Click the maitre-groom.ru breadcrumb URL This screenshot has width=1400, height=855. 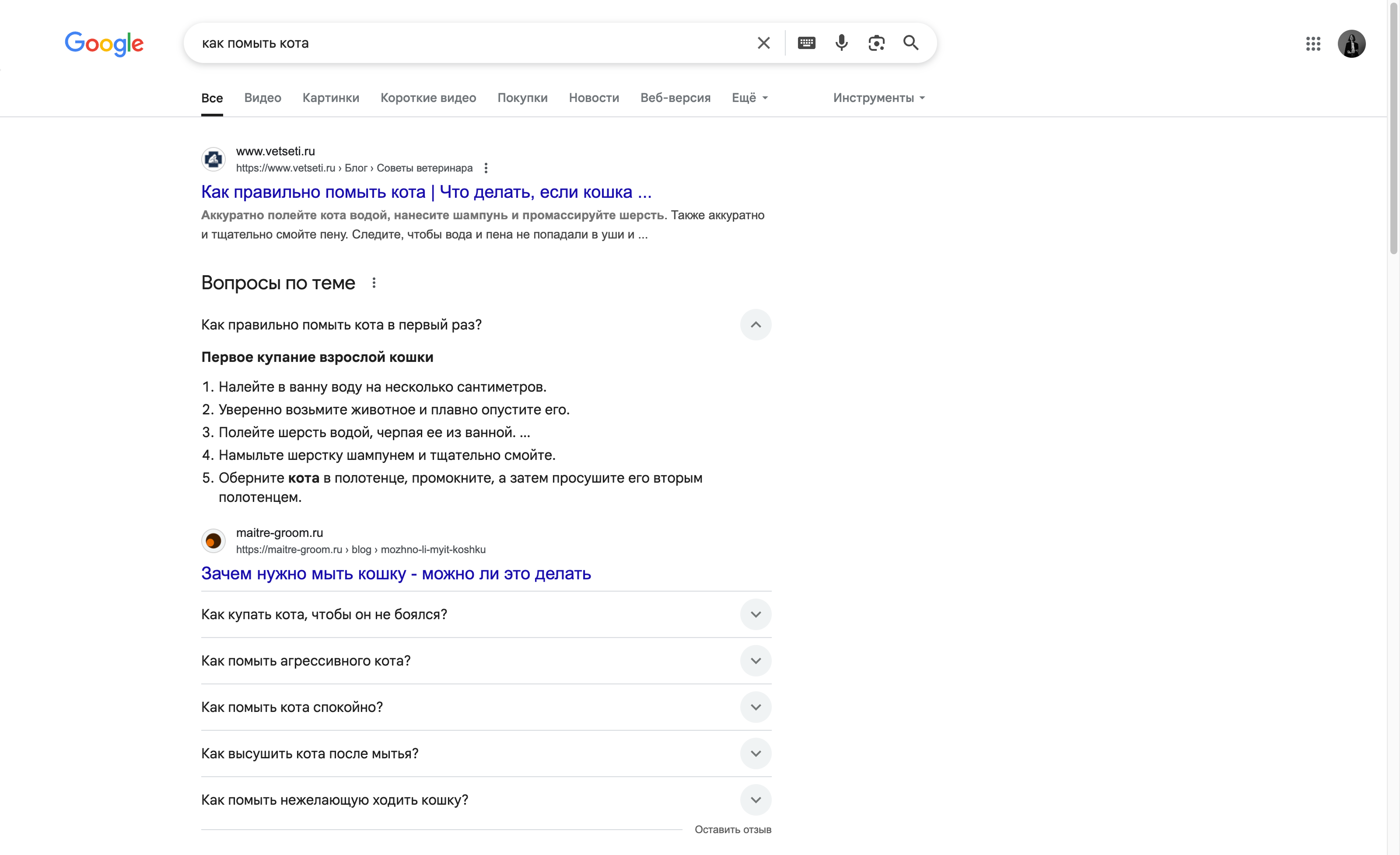(x=361, y=550)
